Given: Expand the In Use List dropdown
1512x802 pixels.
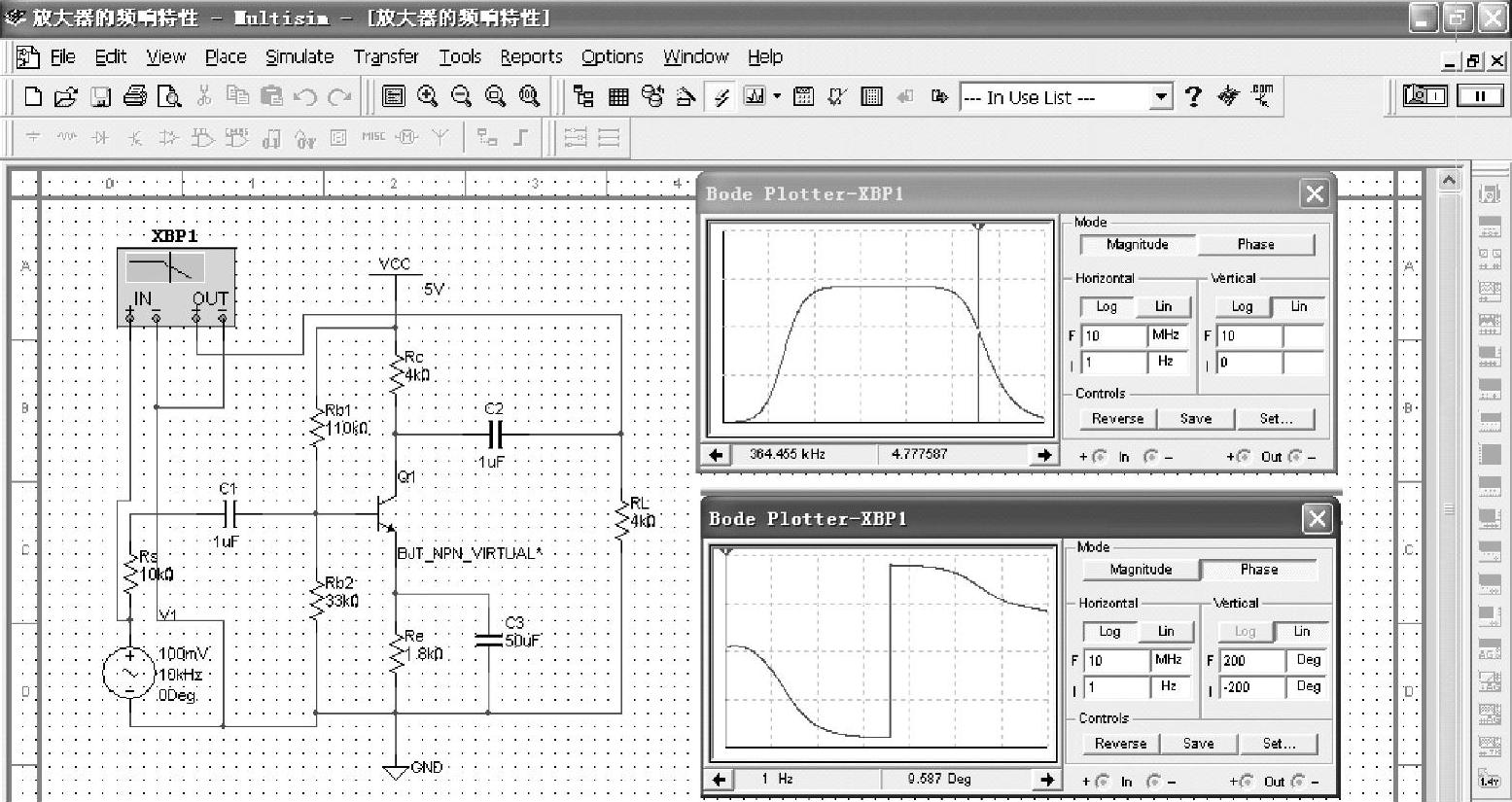Looking at the screenshot, I should [1161, 97].
